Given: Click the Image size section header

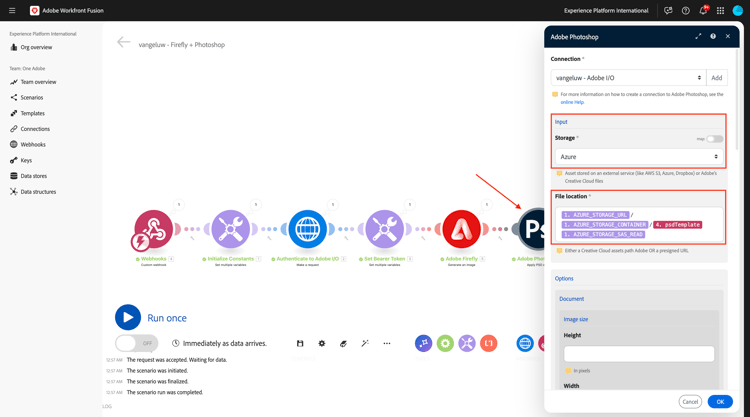Looking at the screenshot, I should click(575, 319).
